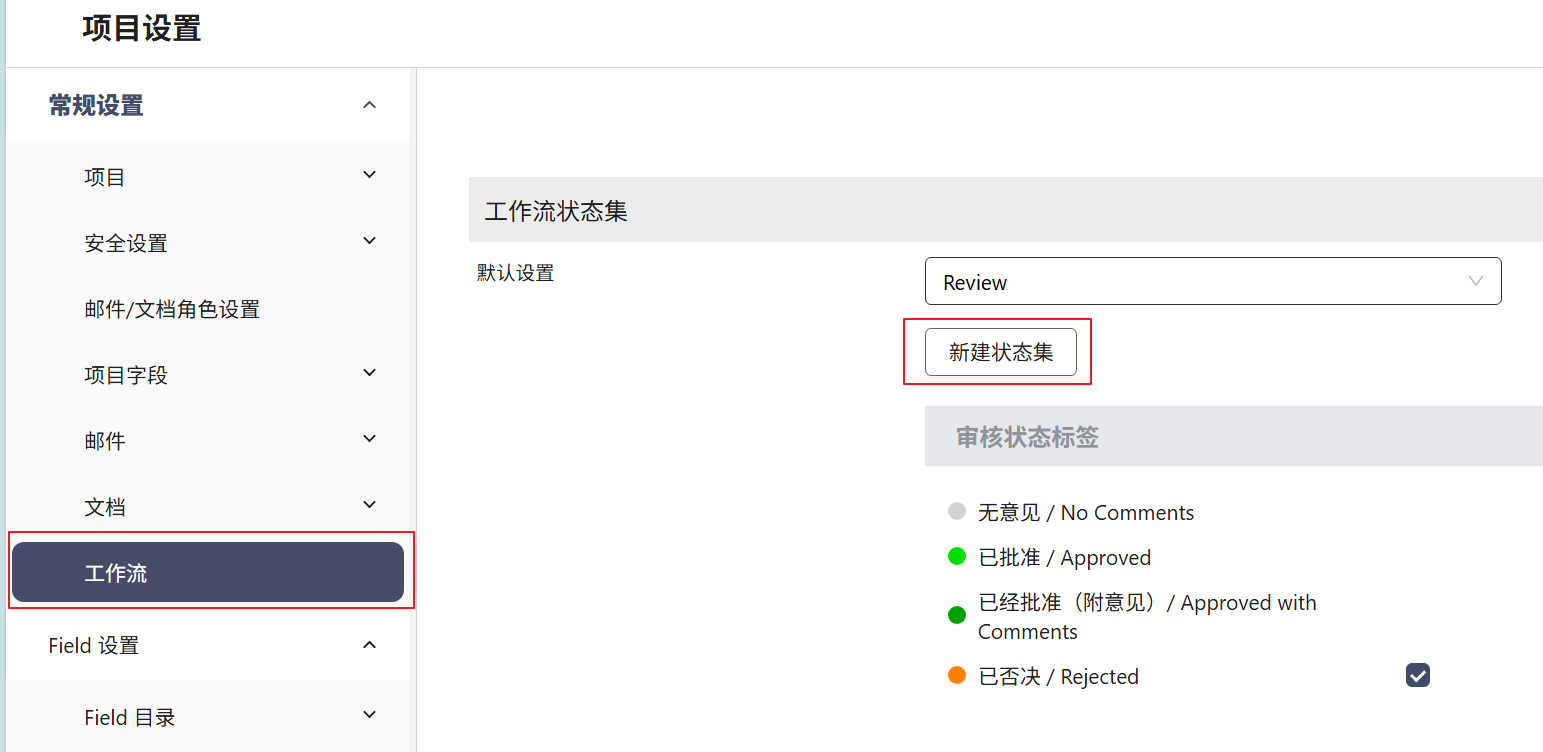Select the 工作流 sidebar item
Screen dimensions: 1543x752
pyautogui.click(x=208, y=573)
